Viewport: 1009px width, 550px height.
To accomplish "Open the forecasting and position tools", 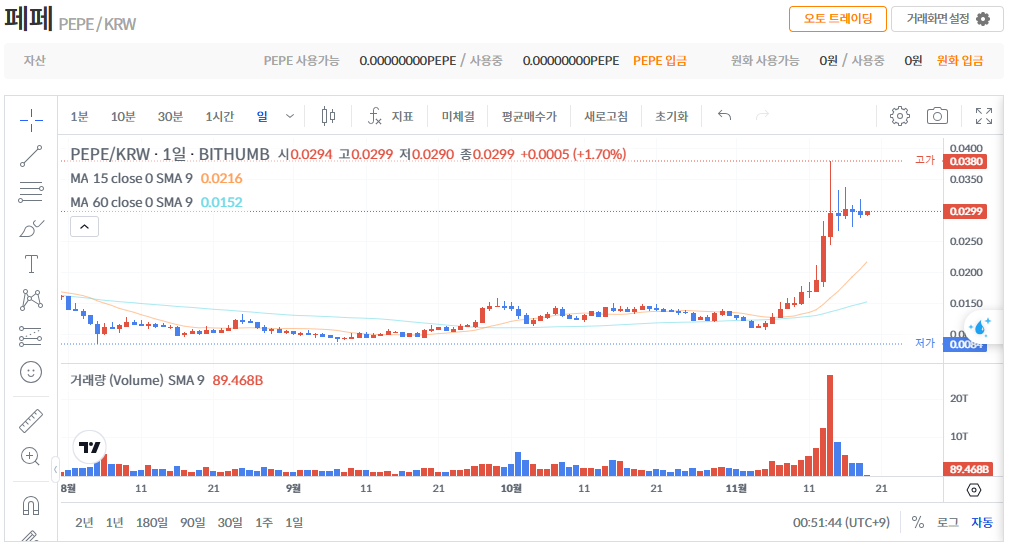I will tap(31, 336).
